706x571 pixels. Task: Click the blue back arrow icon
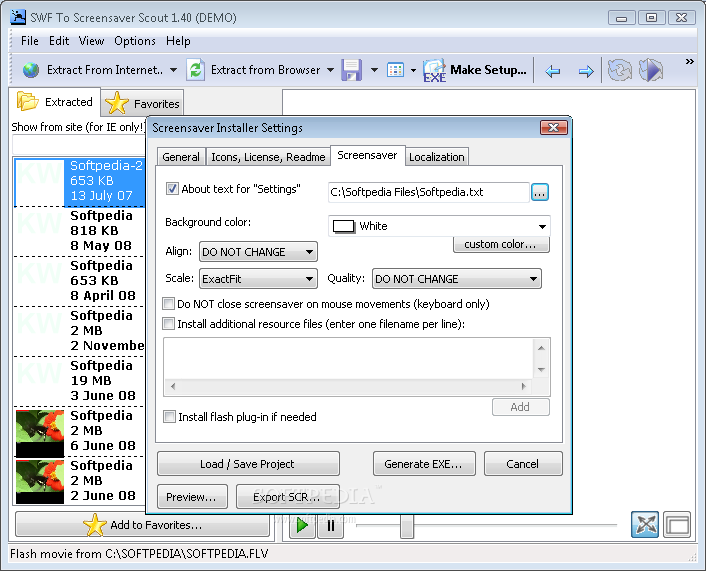[552, 71]
